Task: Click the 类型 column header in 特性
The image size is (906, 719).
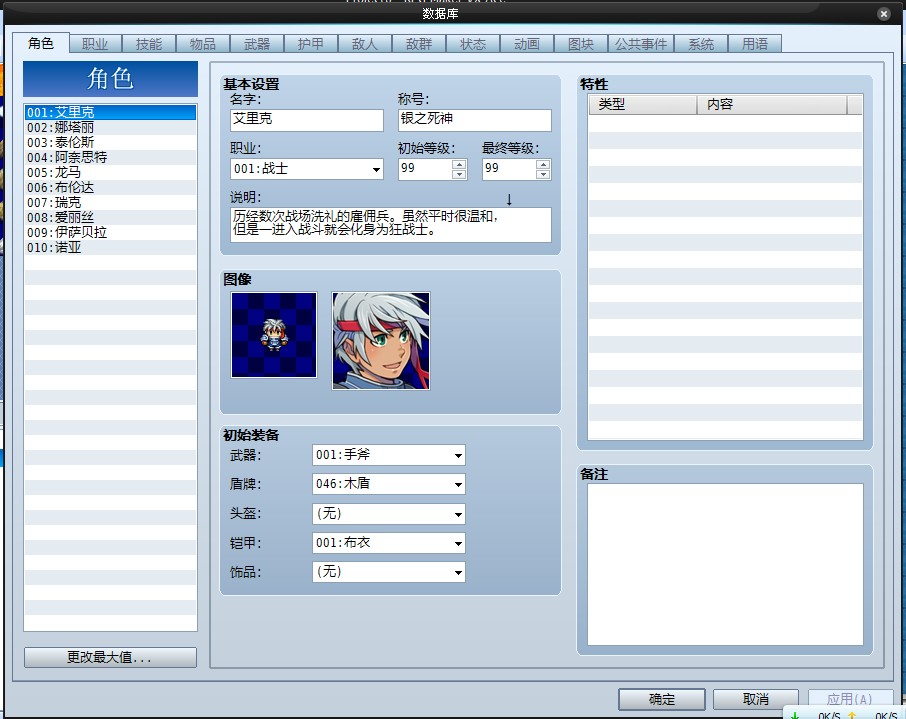Action: pos(643,105)
